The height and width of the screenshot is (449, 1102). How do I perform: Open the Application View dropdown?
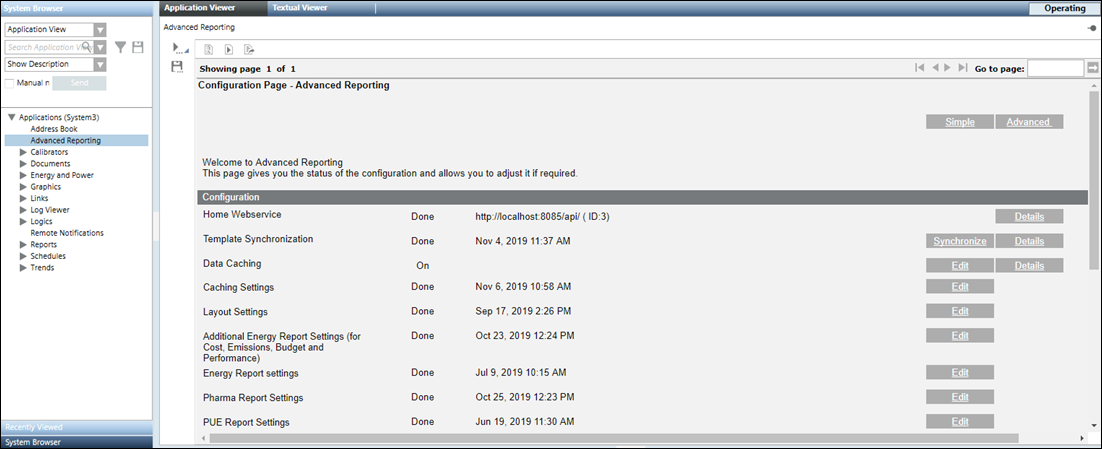[x=100, y=30]
